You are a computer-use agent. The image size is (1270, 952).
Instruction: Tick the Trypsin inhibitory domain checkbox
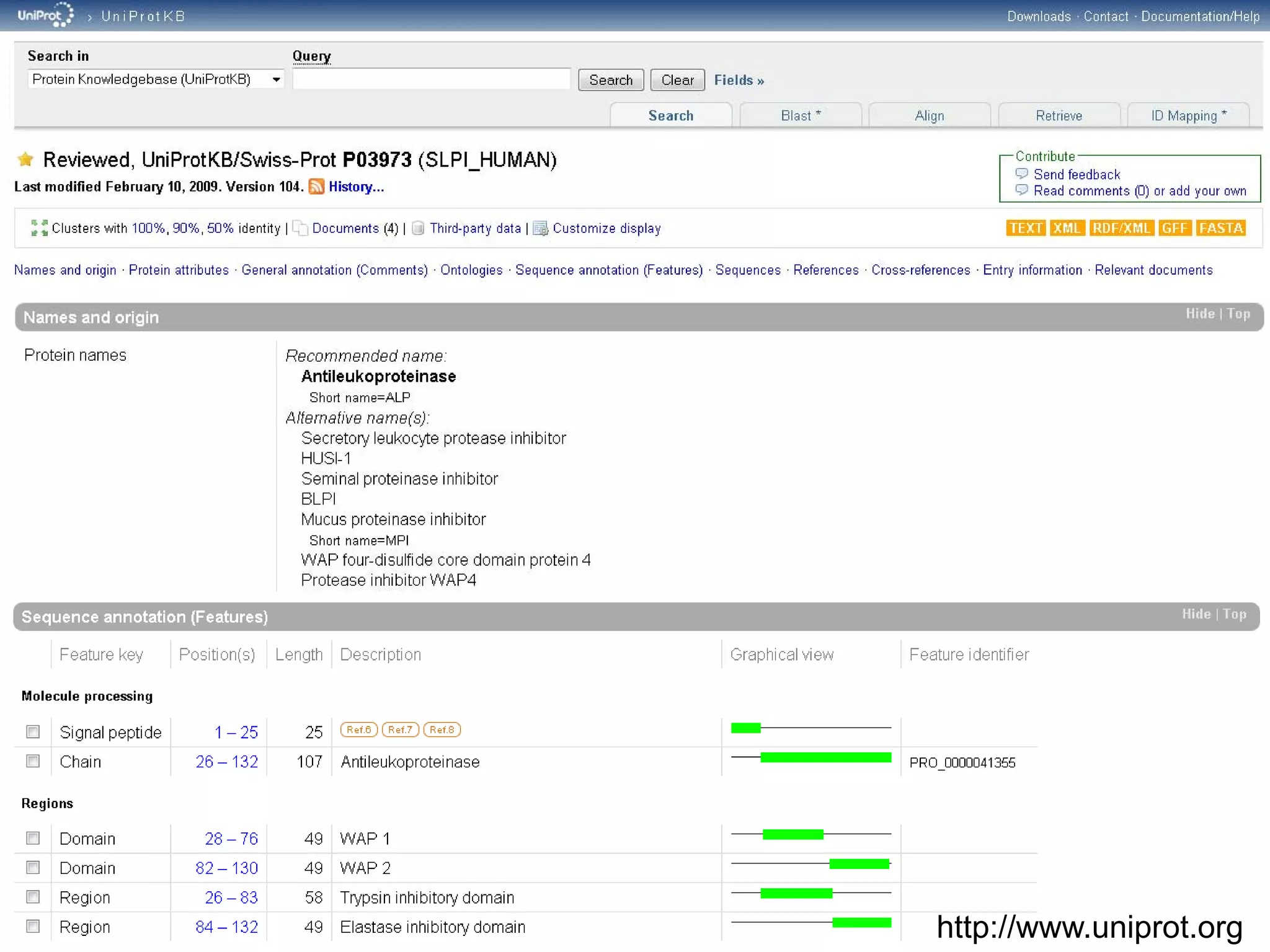click(33, 897)
